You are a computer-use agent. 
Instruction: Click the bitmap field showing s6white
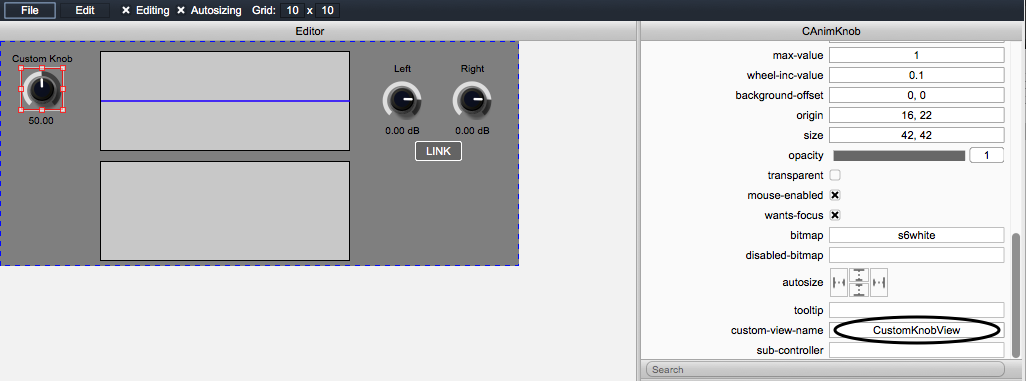pos(917,235)
